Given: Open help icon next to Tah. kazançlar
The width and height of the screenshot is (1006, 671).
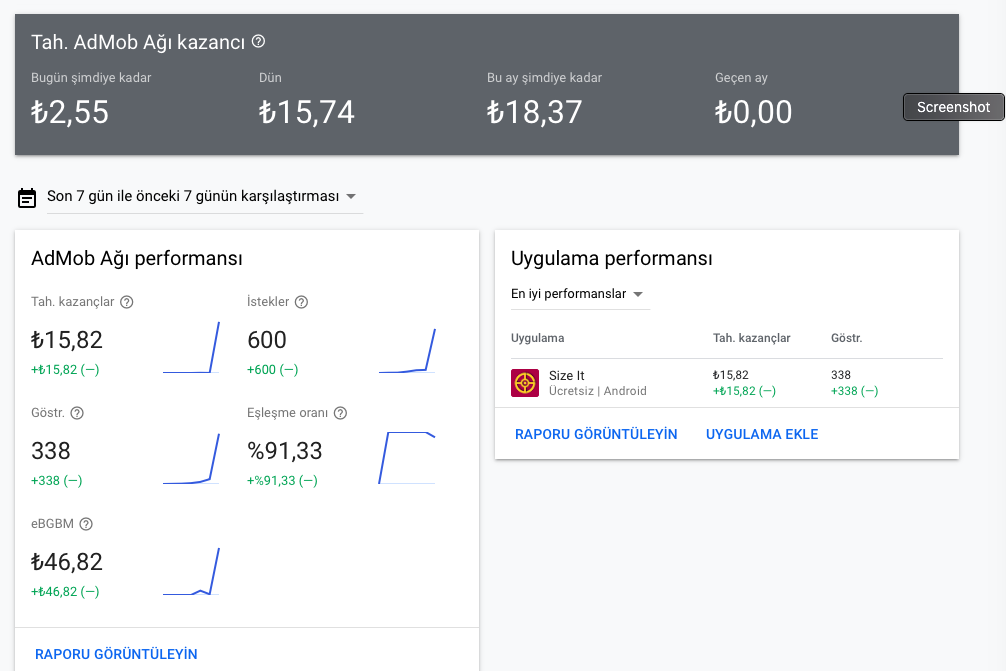Looking at the screenshot, I should pos(127,302).
